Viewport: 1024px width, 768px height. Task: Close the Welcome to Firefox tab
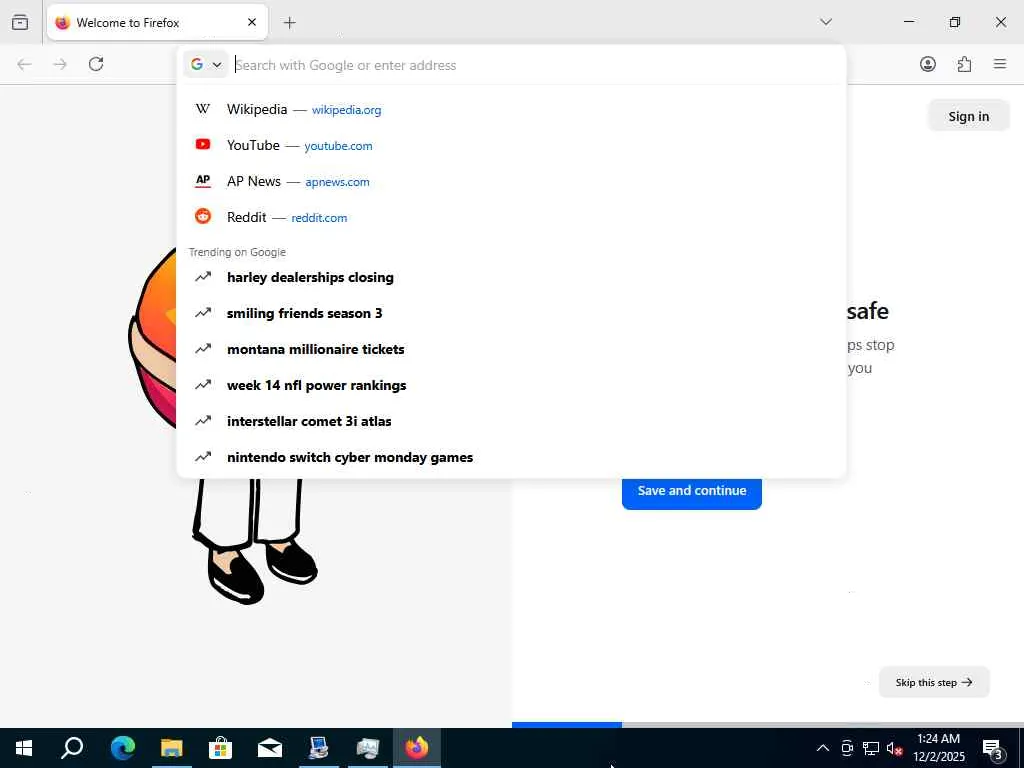tap(252, 22)
